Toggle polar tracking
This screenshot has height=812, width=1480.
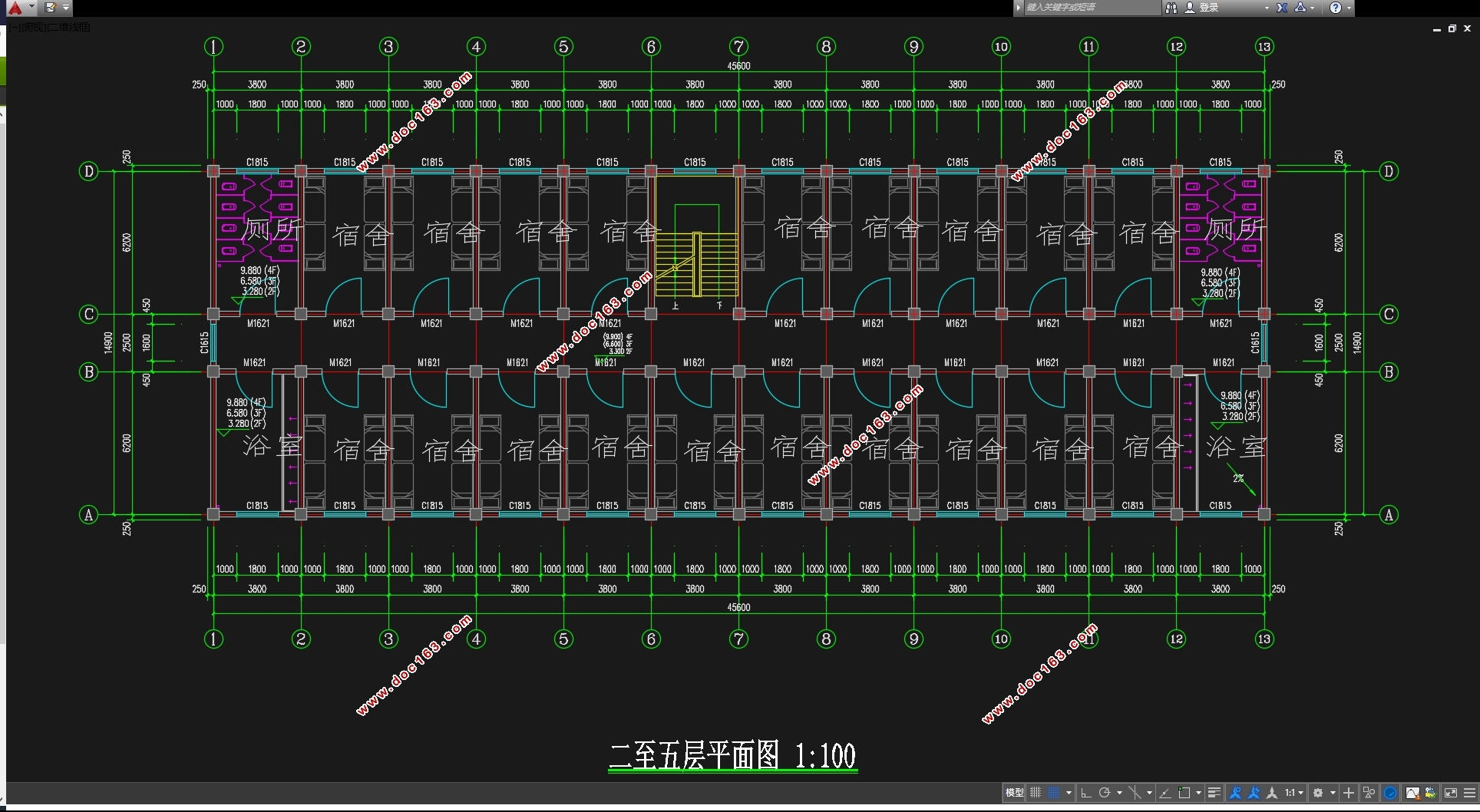click(1105, 793)
